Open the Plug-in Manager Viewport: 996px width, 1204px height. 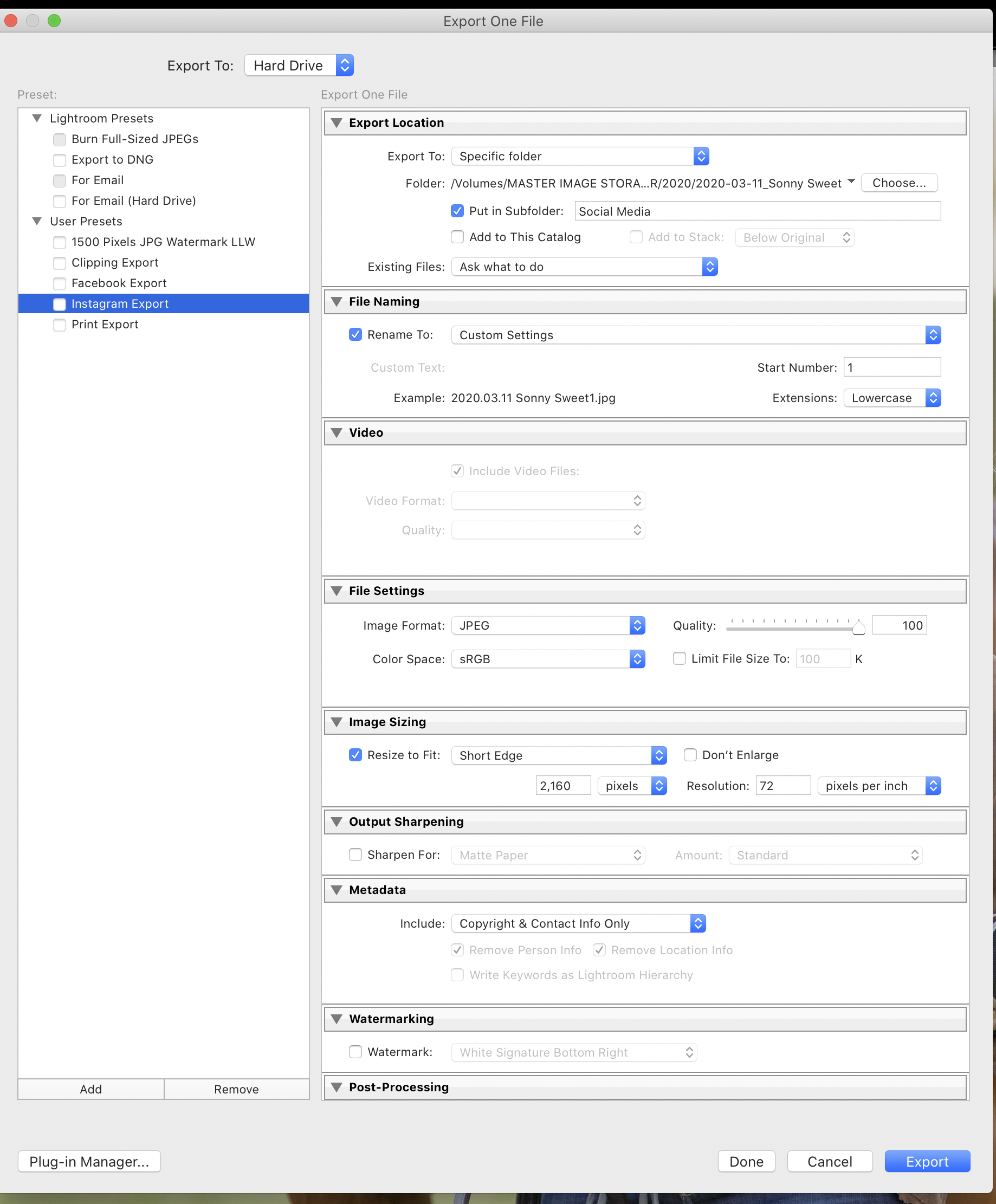click(x=89, y=1162)
